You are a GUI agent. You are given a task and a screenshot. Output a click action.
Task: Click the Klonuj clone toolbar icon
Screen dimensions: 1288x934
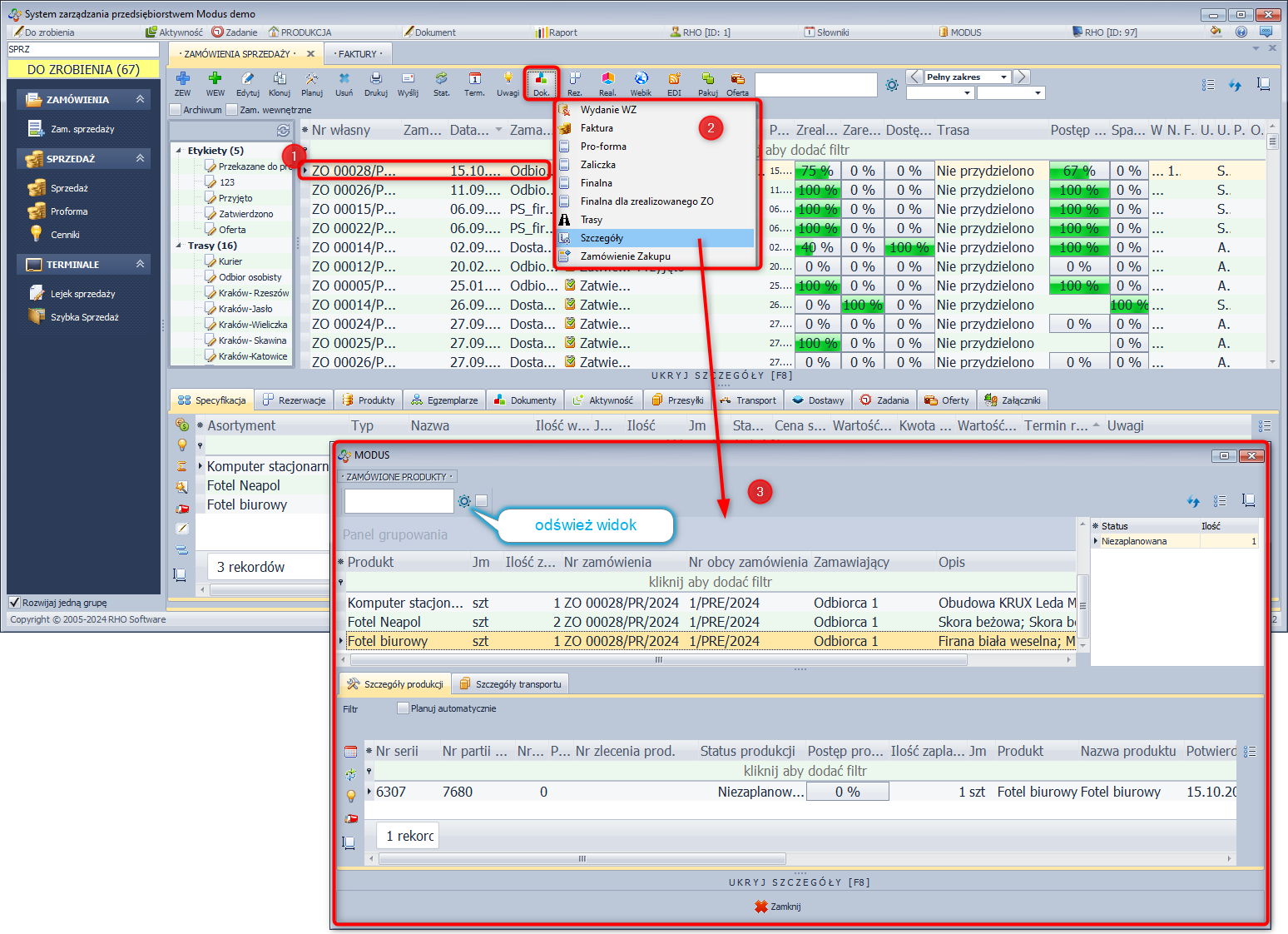(280, 82)
